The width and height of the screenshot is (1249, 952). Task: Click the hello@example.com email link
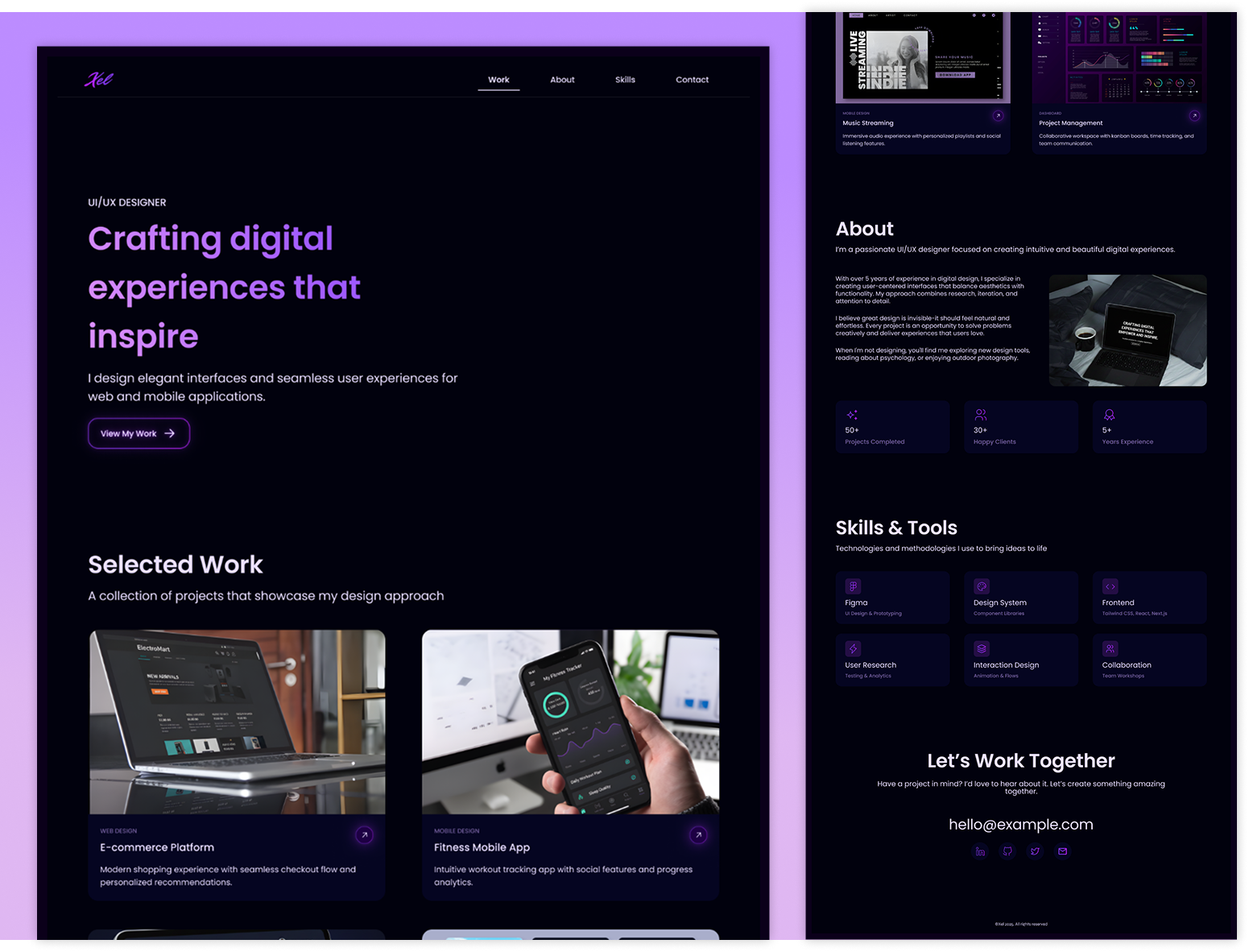pyautogui.click(x=1020, y=824)
